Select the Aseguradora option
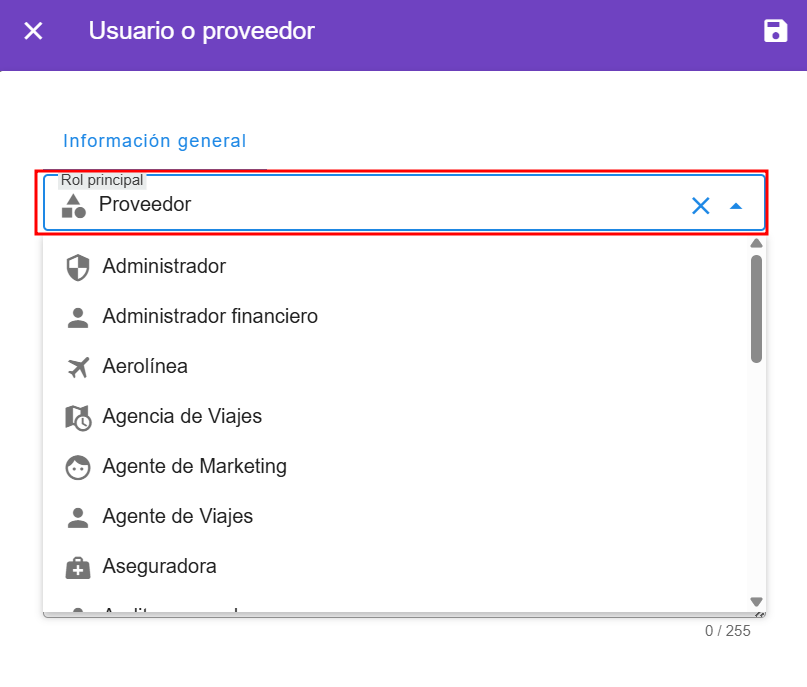The width and height of the screenshot is (807, 687). coord(159,567)
